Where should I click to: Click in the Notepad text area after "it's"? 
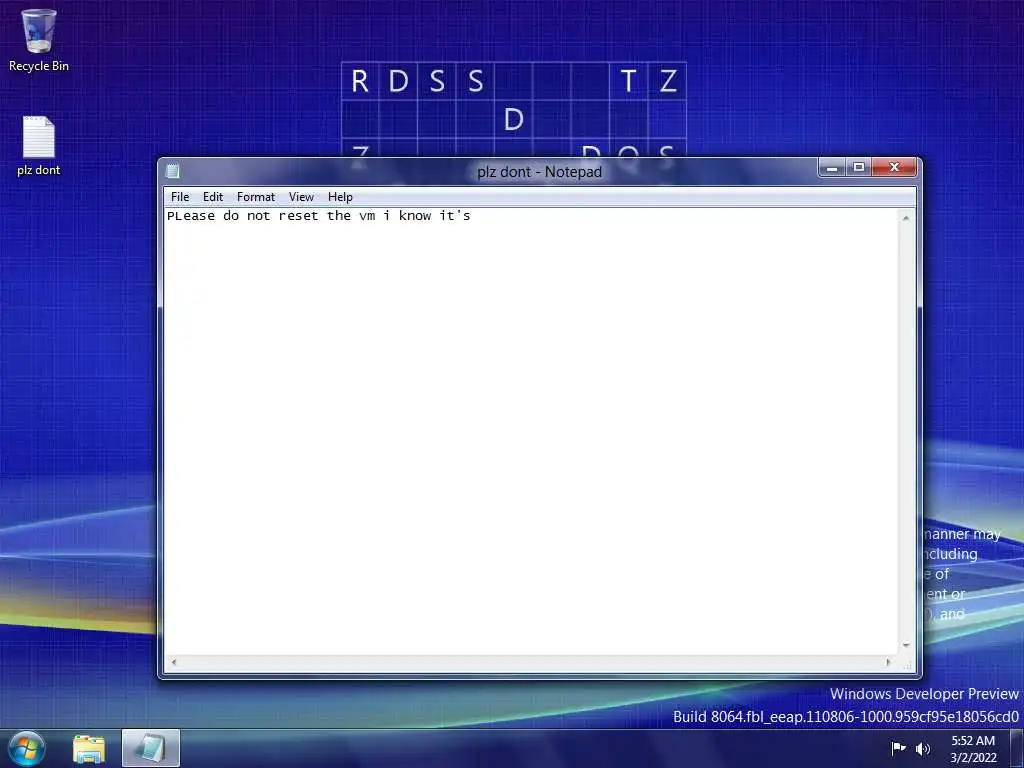473,216
